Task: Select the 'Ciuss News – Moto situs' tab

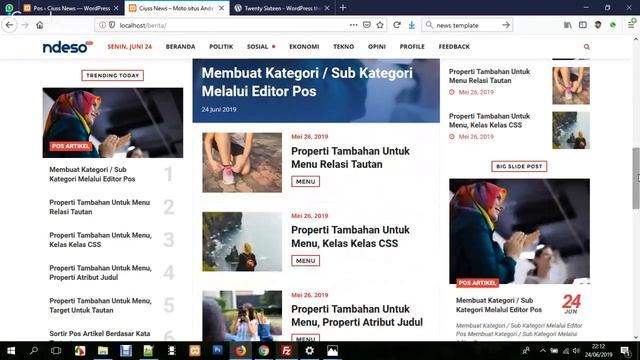Action: [x=176, y=8]
